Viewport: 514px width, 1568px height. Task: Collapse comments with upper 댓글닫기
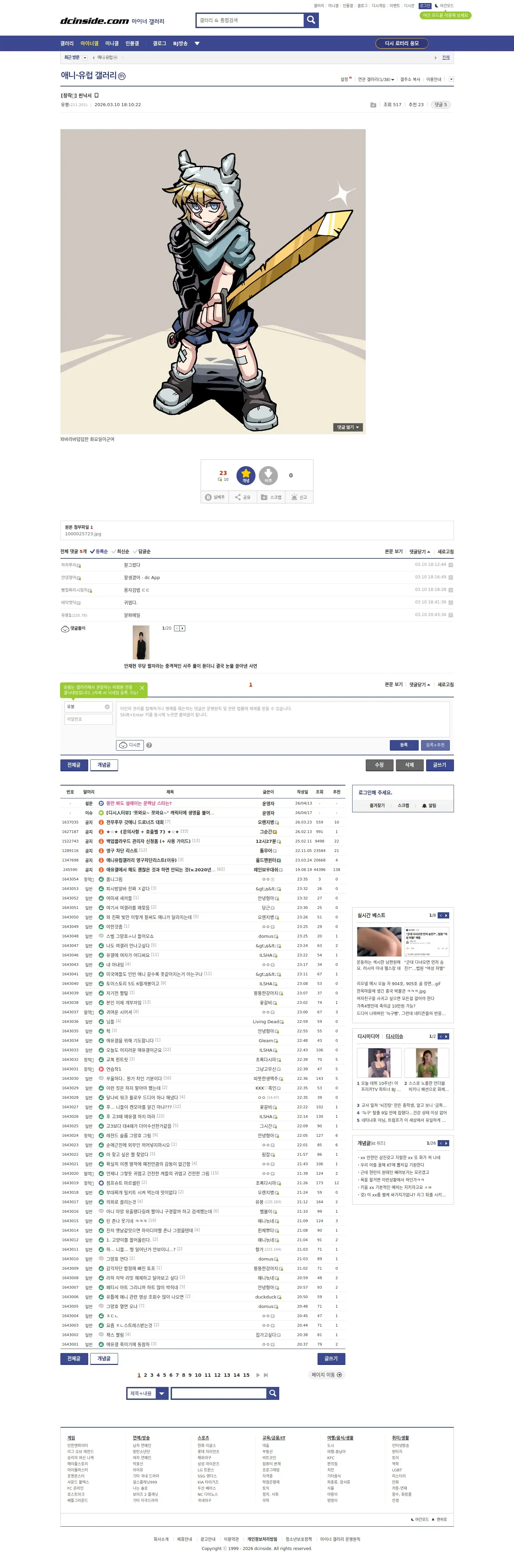(420, 552)
